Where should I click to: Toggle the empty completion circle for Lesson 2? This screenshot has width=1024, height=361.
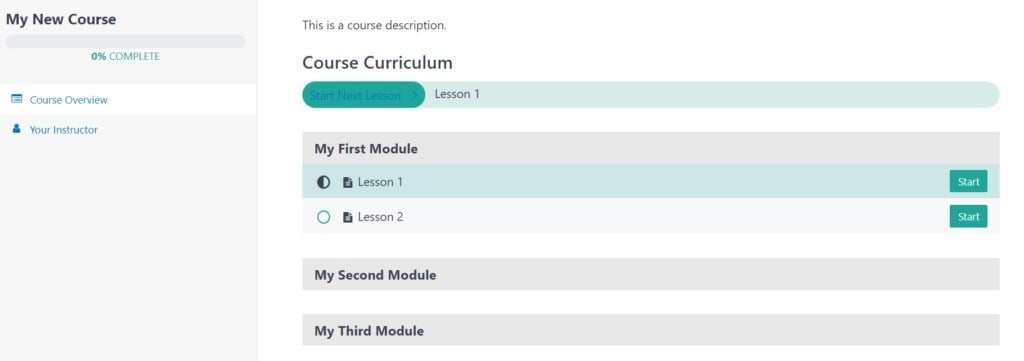tap(323, 217)
